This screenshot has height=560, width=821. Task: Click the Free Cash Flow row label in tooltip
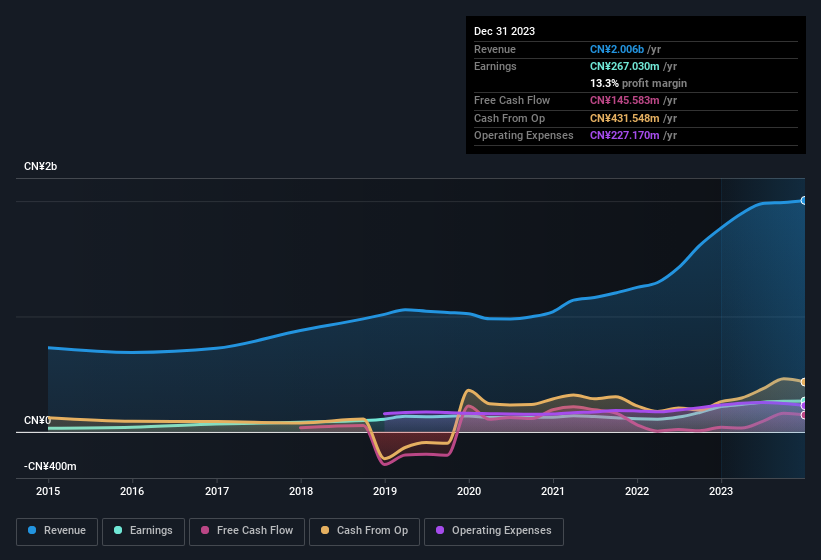click(x=512, y=100)
